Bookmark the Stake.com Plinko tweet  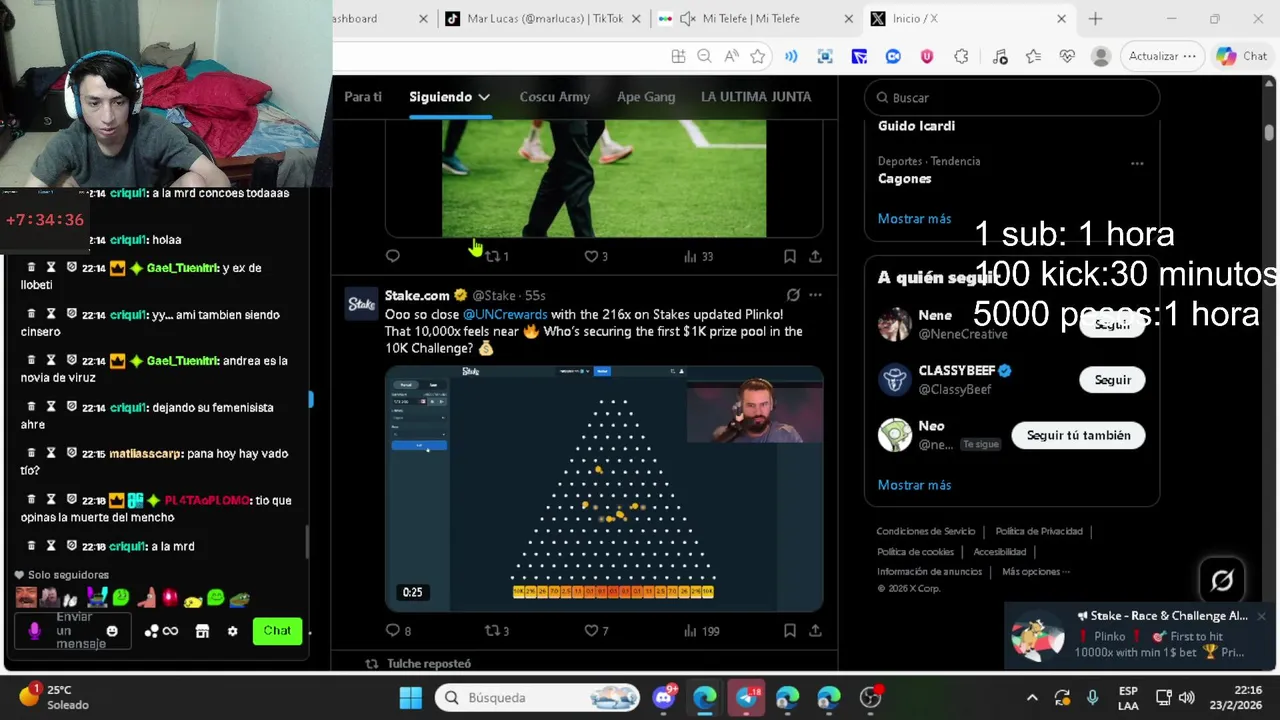pyautogui.click(x=790, y=631)
